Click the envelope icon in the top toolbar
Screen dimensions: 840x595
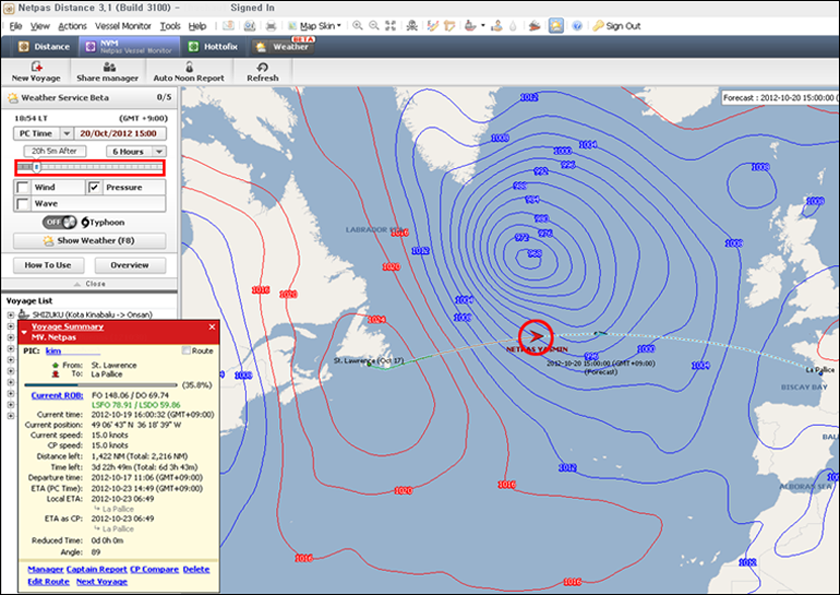(229, 26)
